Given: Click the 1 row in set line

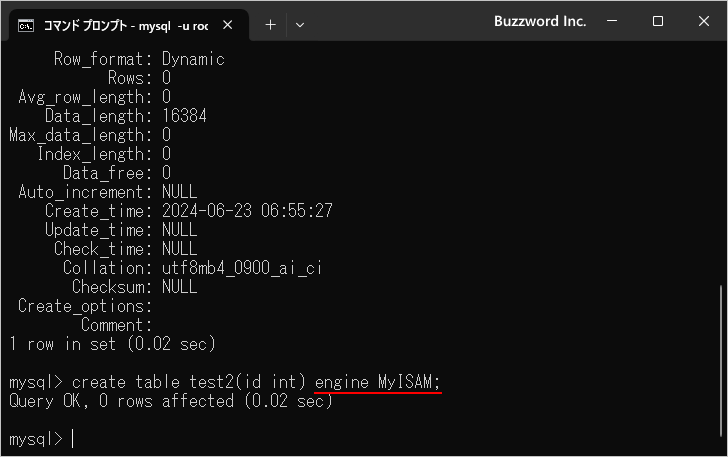Looking at the screenshot, I should click(112, 344).
